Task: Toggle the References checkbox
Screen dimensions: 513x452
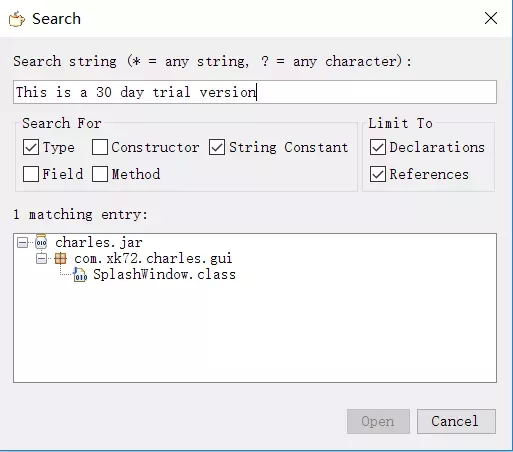Action: pos(378,174)
